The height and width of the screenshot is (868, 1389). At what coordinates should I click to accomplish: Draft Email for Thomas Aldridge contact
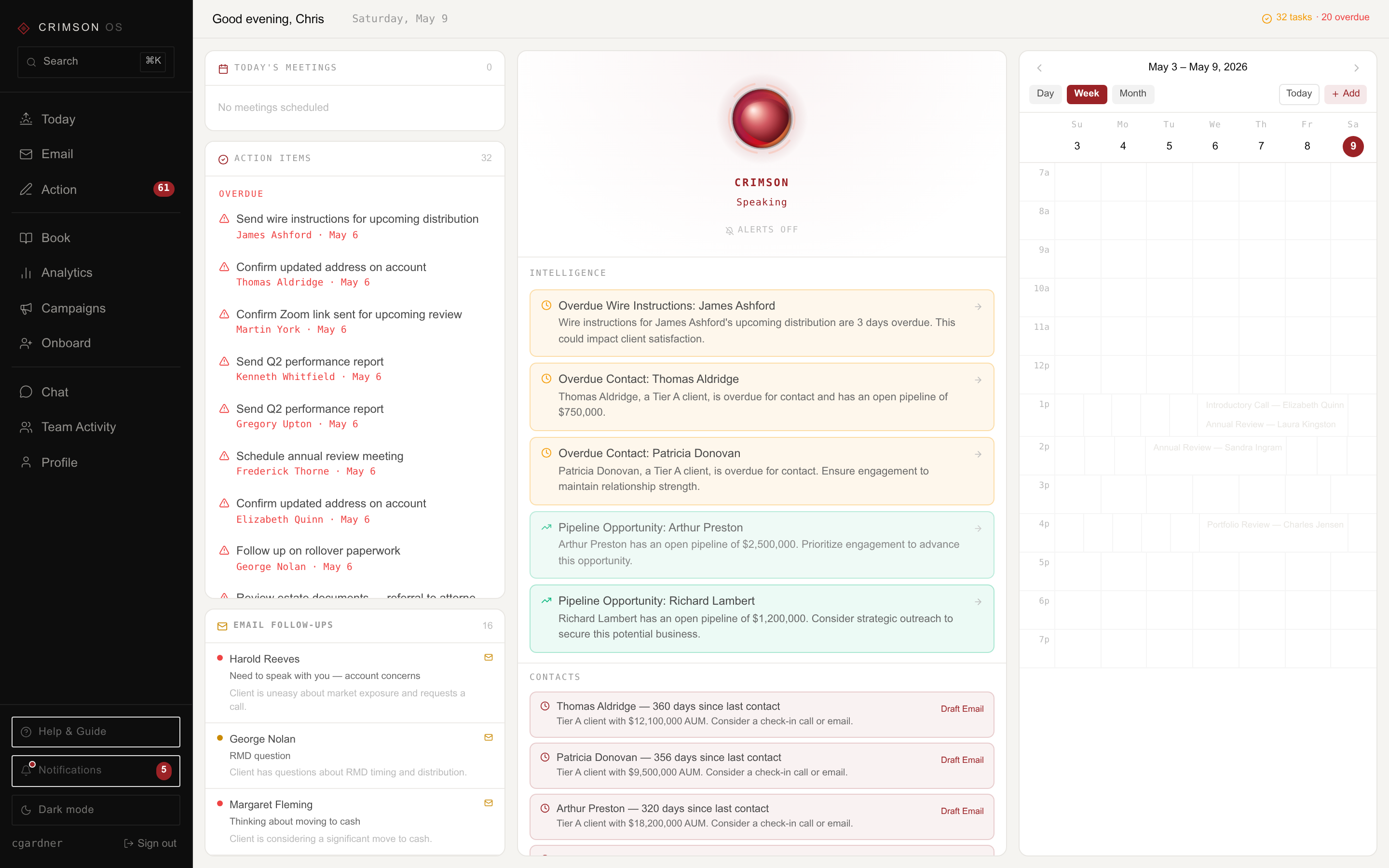[962, 709]
